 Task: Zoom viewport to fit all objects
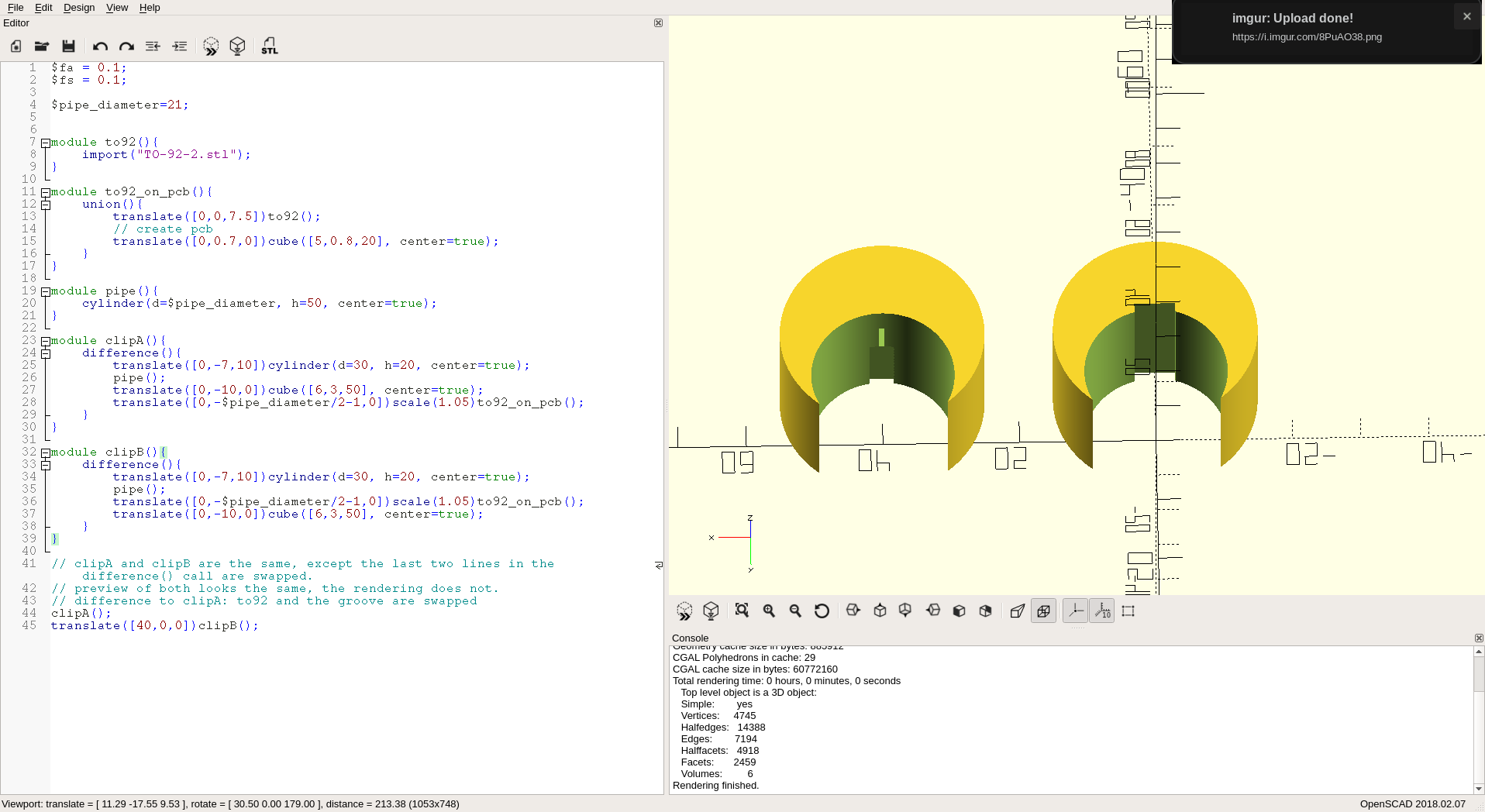pos(741,611)
